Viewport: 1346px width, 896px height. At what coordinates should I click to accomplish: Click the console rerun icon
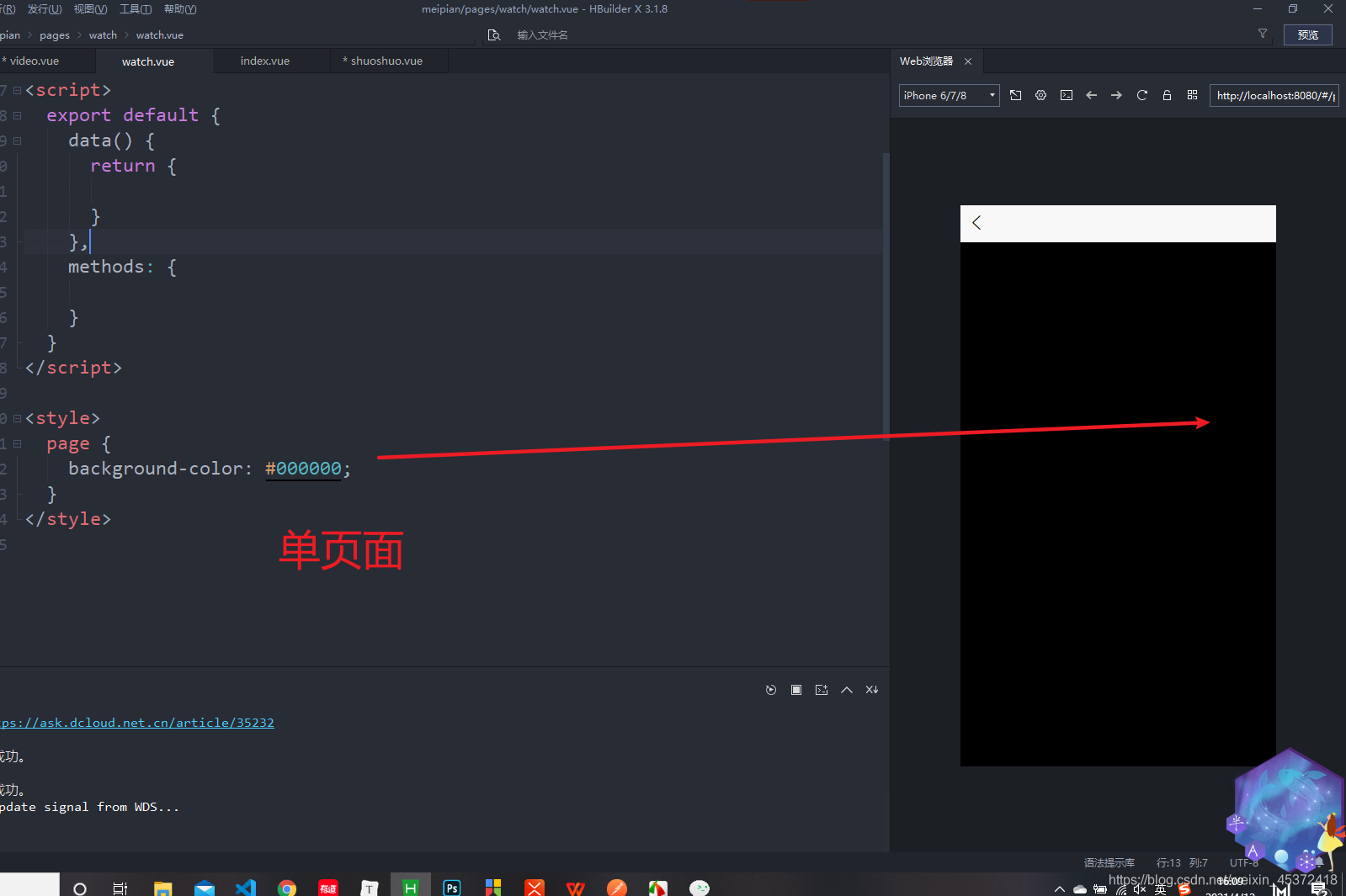[771, 690]
